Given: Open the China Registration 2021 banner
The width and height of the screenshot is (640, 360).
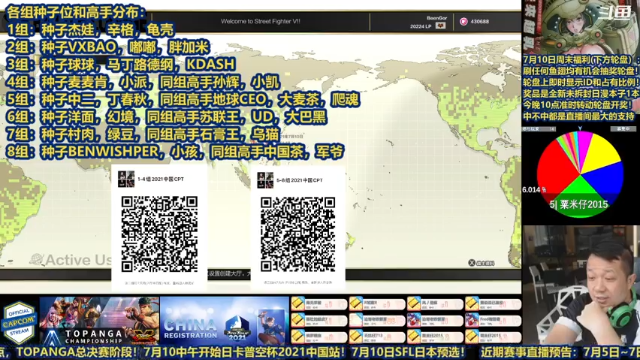Looking at the screenshot, I should (224, 321).
